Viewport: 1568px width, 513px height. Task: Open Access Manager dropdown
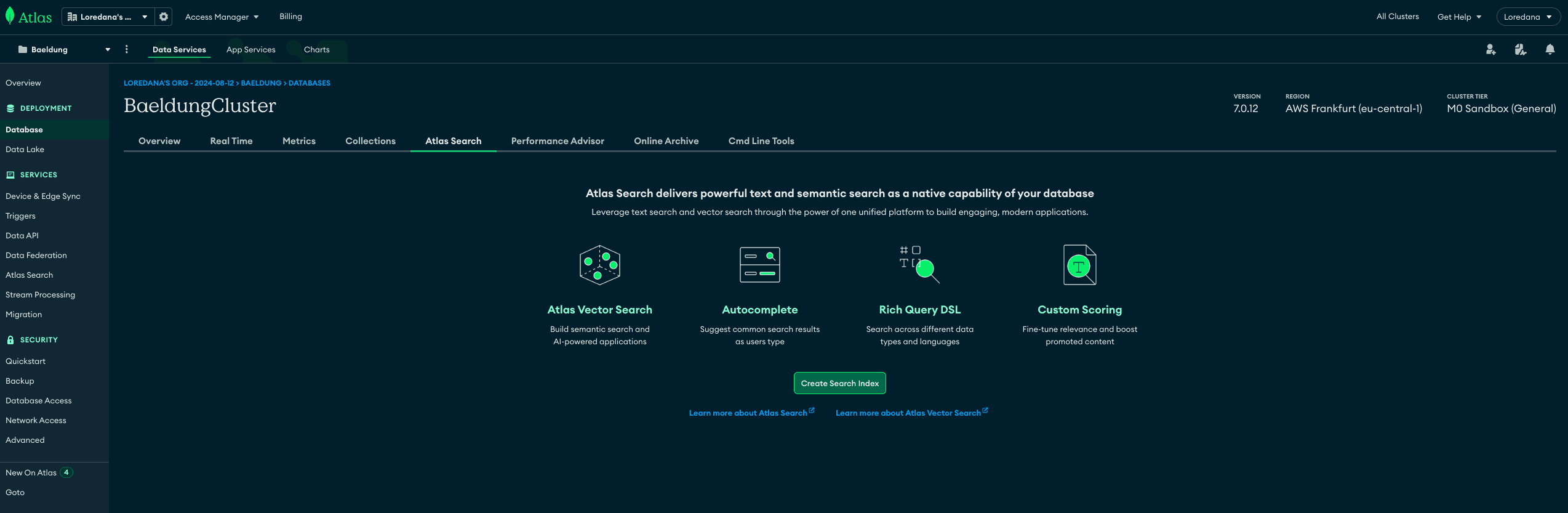pos(222,17)
